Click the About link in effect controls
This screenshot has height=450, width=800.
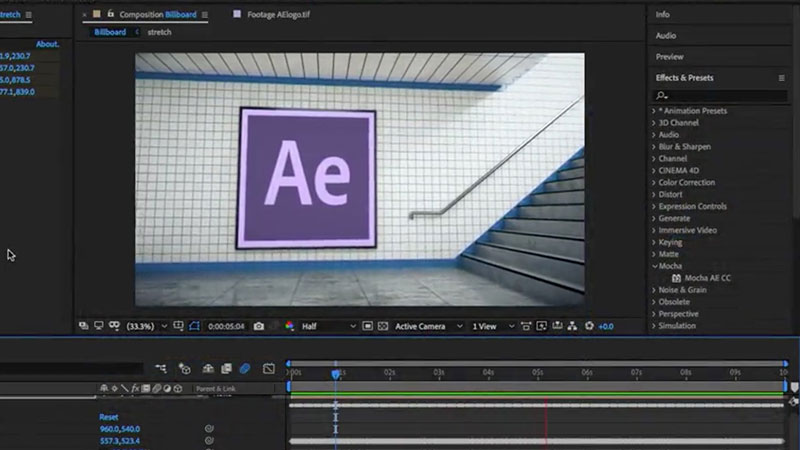click(x=47, y=44)
